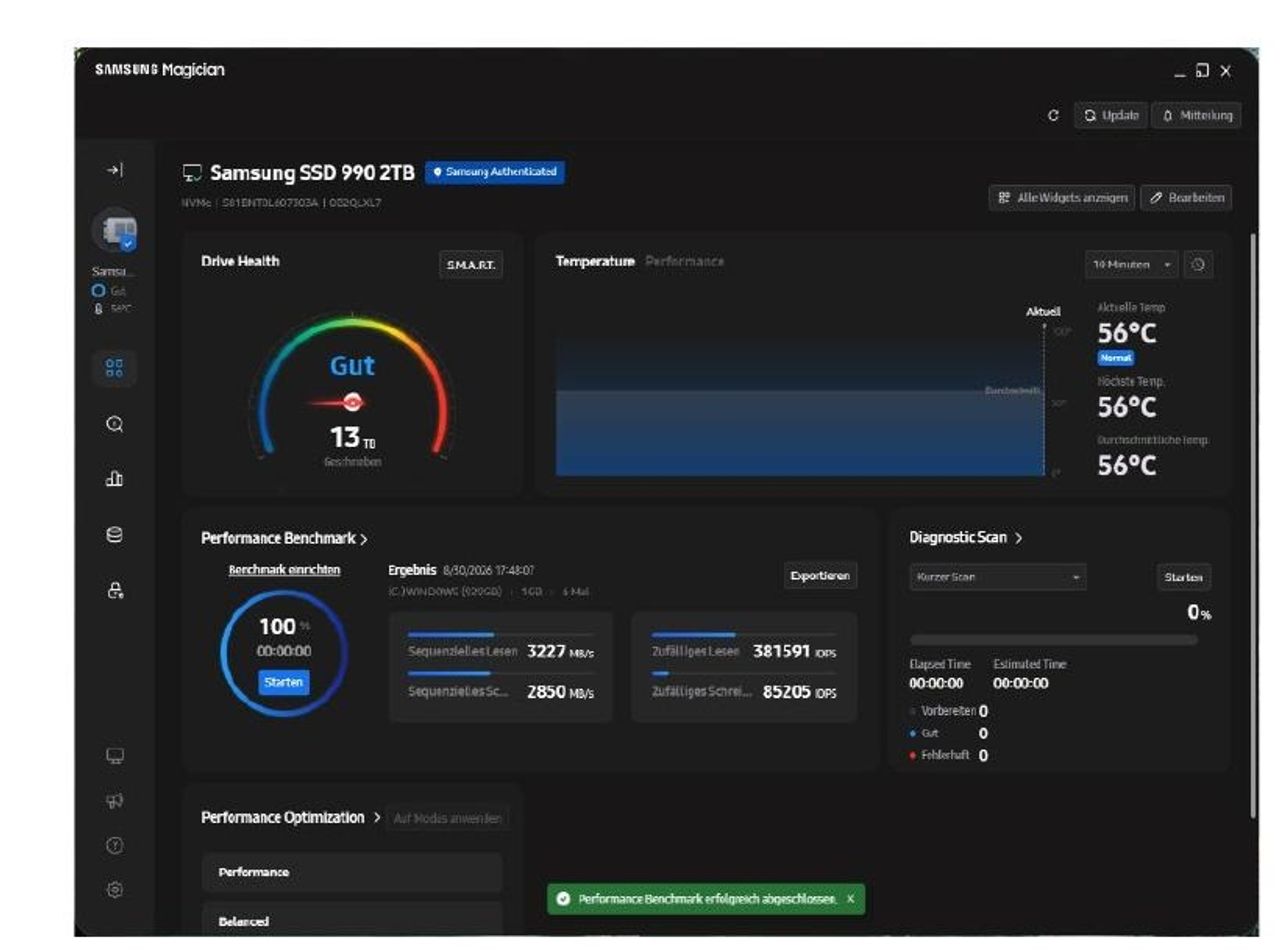
Task: Switch to the Performance tab next to Temperature
Action: pyautogui.click(x=684, y=261)
